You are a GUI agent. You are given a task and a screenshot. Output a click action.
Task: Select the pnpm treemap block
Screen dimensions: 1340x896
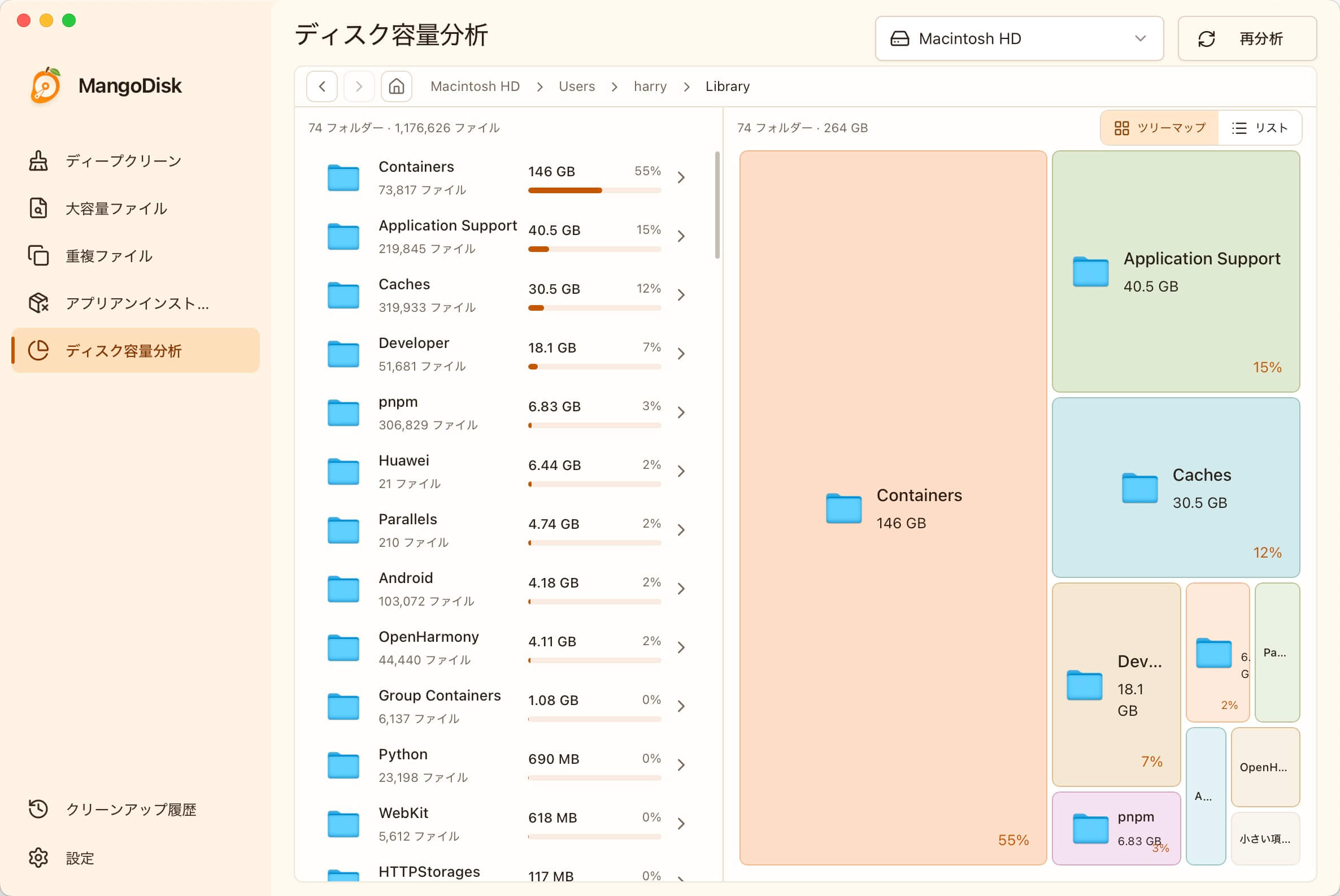coord(1116,828)
